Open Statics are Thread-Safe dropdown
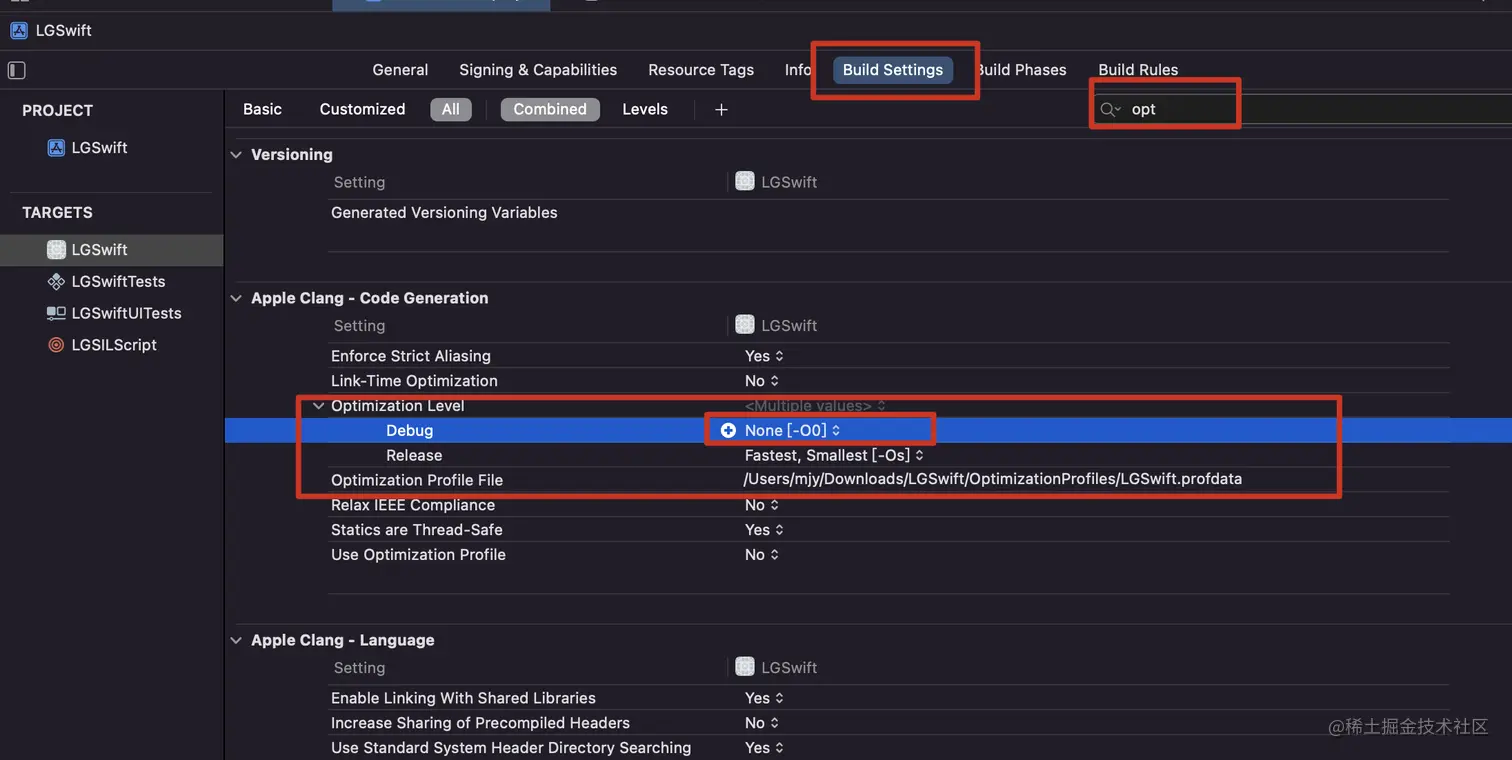The image size is (1512, 760). (764, 530)
